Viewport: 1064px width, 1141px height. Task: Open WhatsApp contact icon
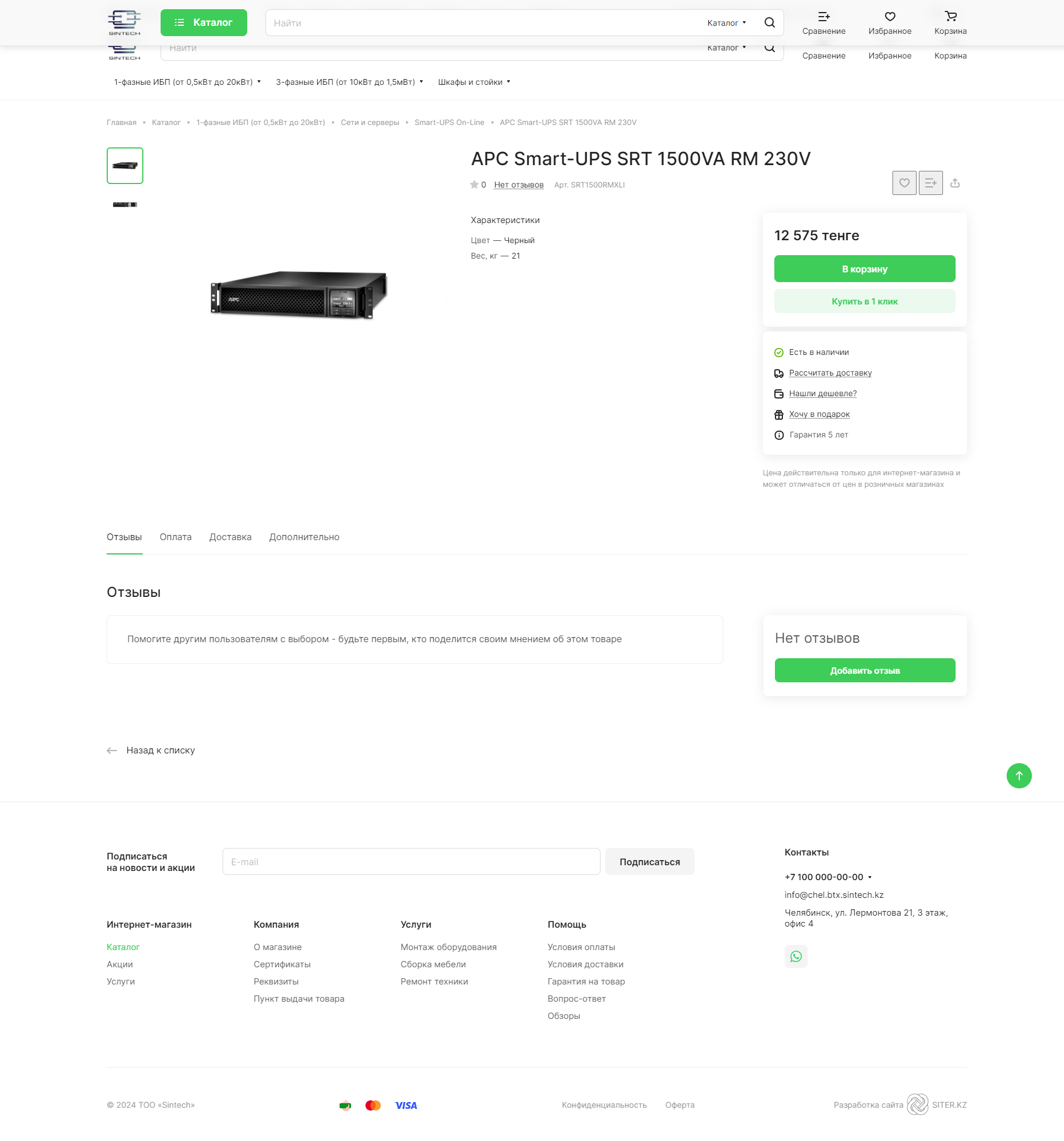click(796, 956)
